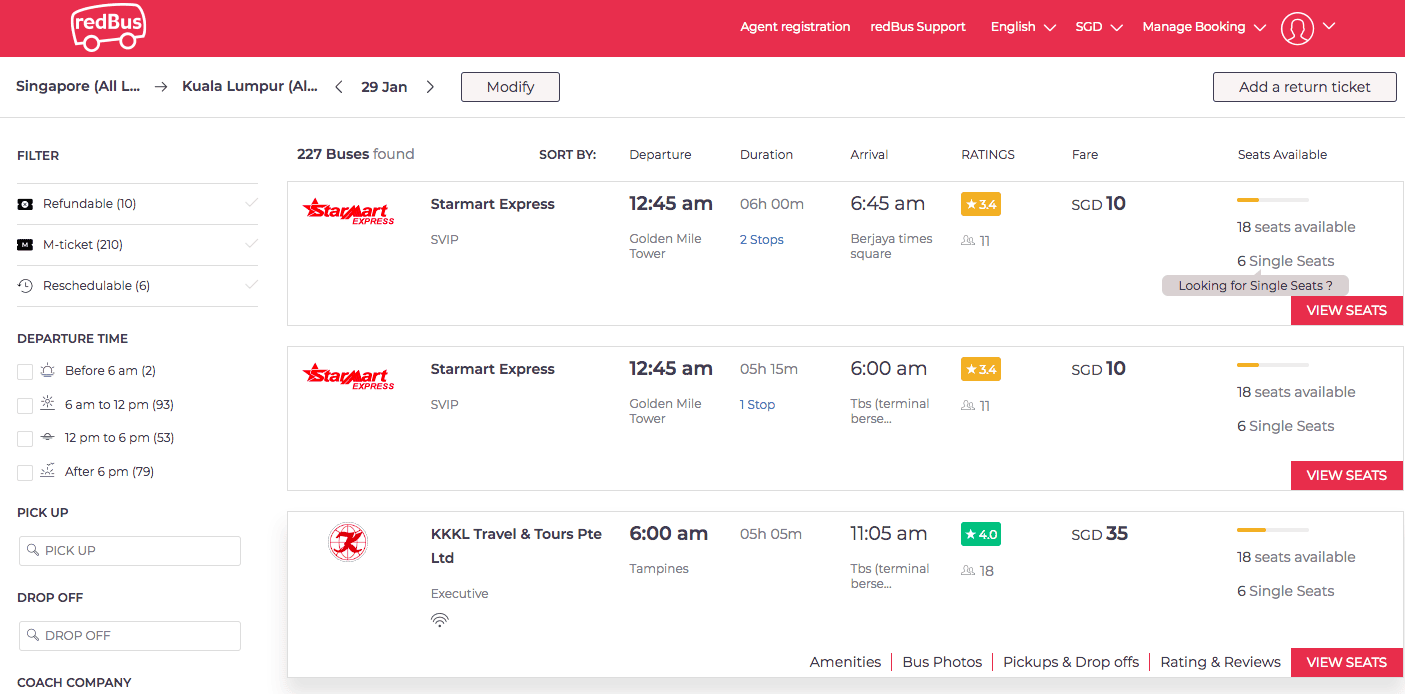The image size is (1405, 694).
Task: Click the After 6 pm sunset icon
Action: (x=48, y=471)
